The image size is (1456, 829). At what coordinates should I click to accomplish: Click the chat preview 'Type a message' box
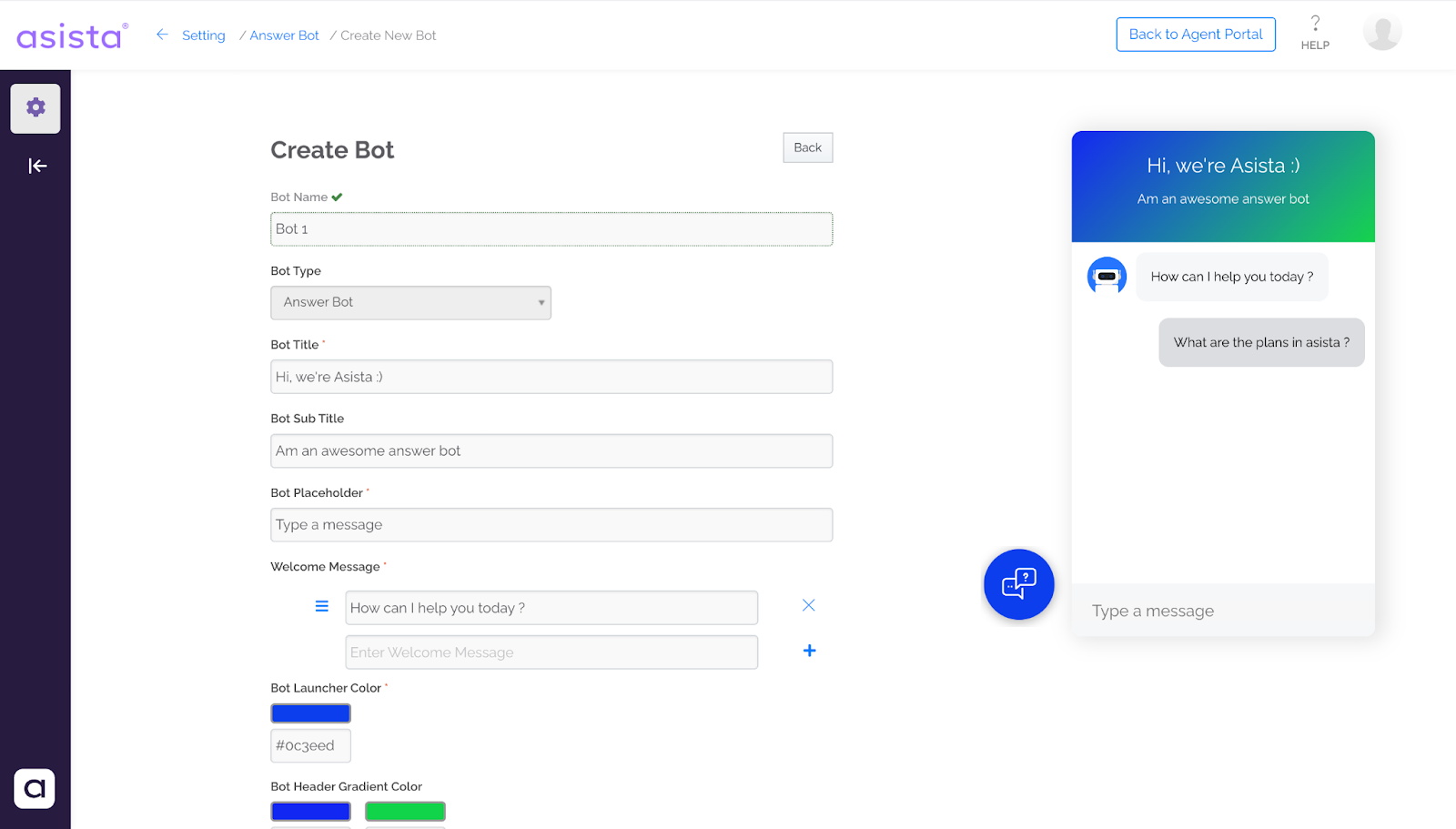tap(1223, 611)
